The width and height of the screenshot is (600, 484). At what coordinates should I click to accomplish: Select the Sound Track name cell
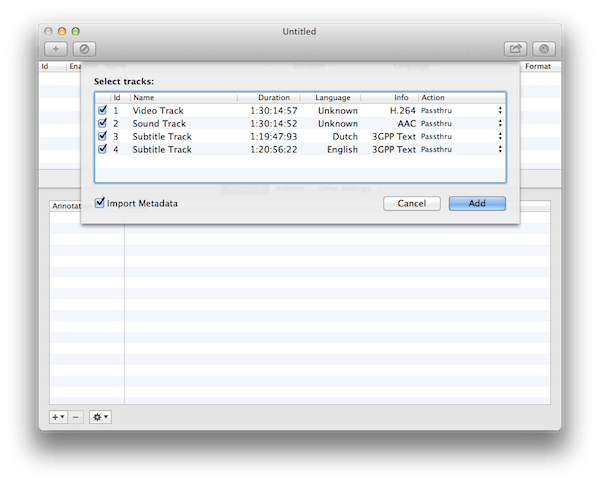point(159,124)
